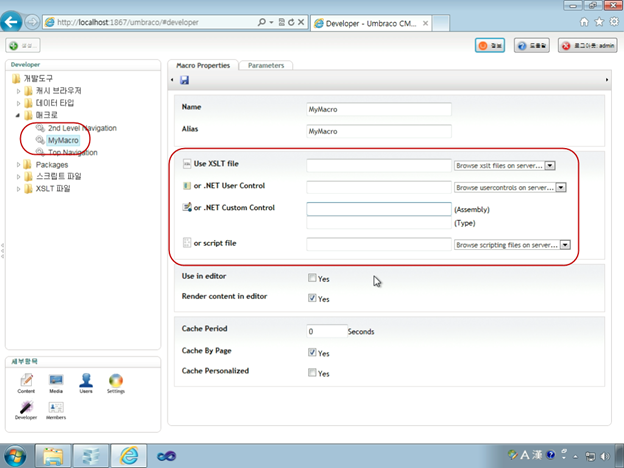The height and width of the screenshot is (468, 624).
Task: Expand the 캐시 브라우저 tree node
Action: [18, 91]
